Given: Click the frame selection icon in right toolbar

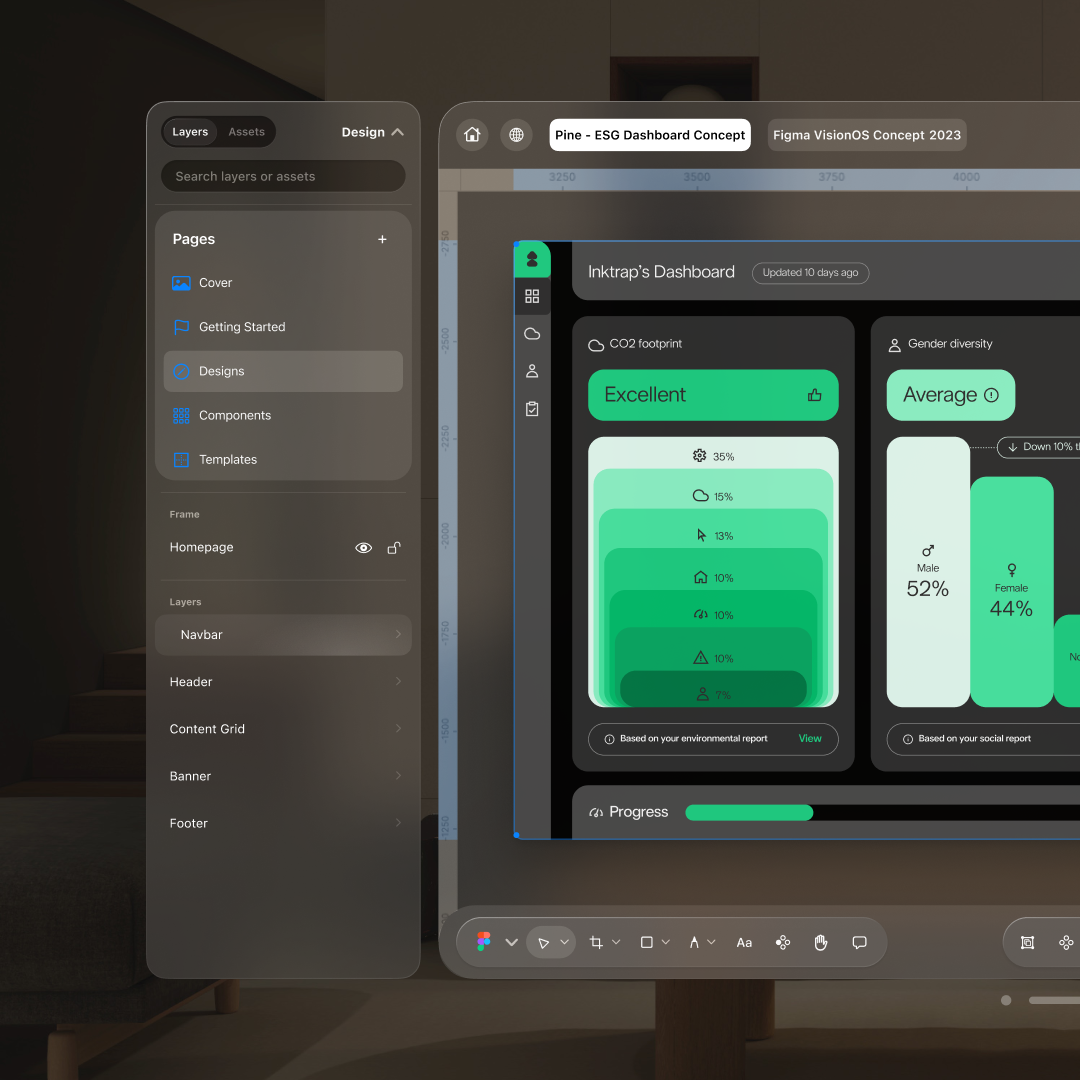Looking at the screenshot, I should tap(1027, 942).
